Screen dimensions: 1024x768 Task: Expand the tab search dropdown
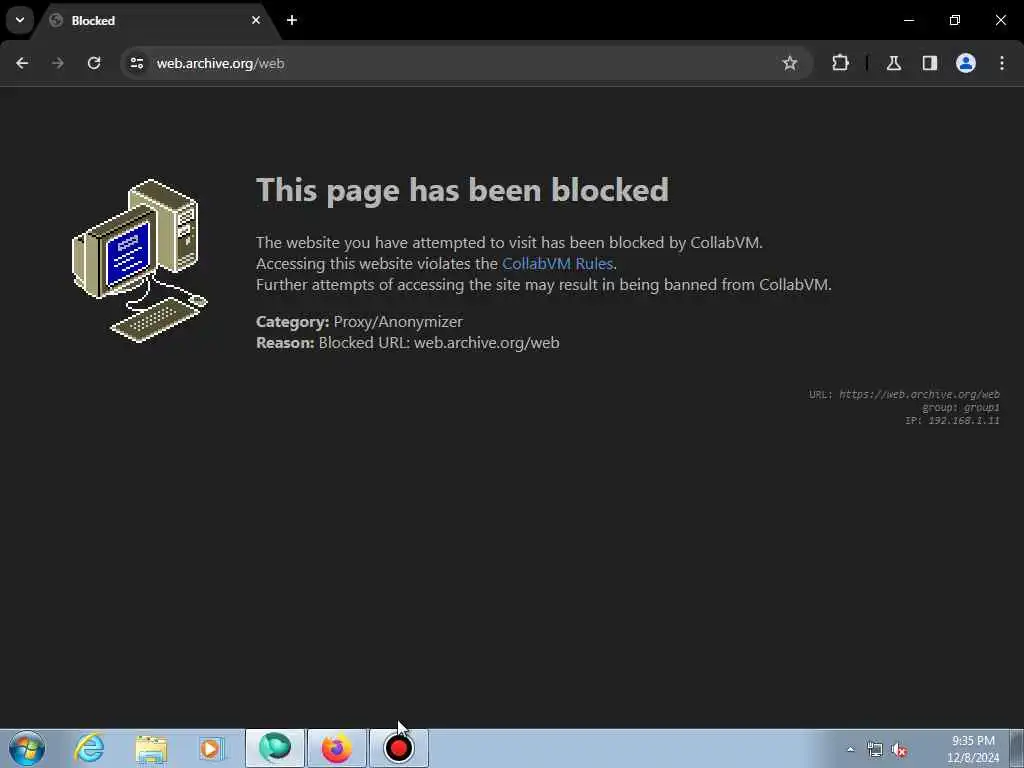[20, 20]
